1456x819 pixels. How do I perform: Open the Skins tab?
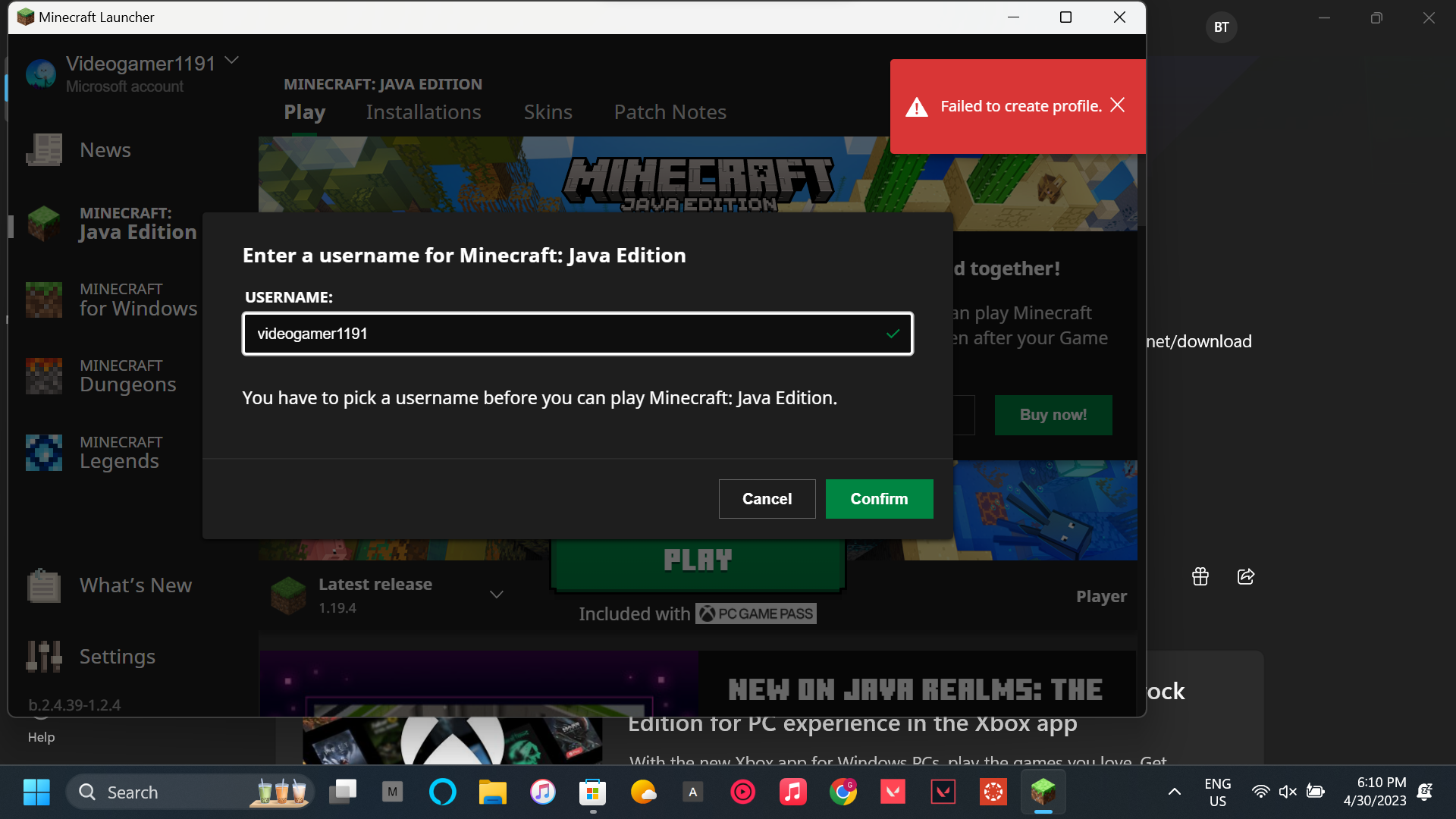click(x=548, y=112)
